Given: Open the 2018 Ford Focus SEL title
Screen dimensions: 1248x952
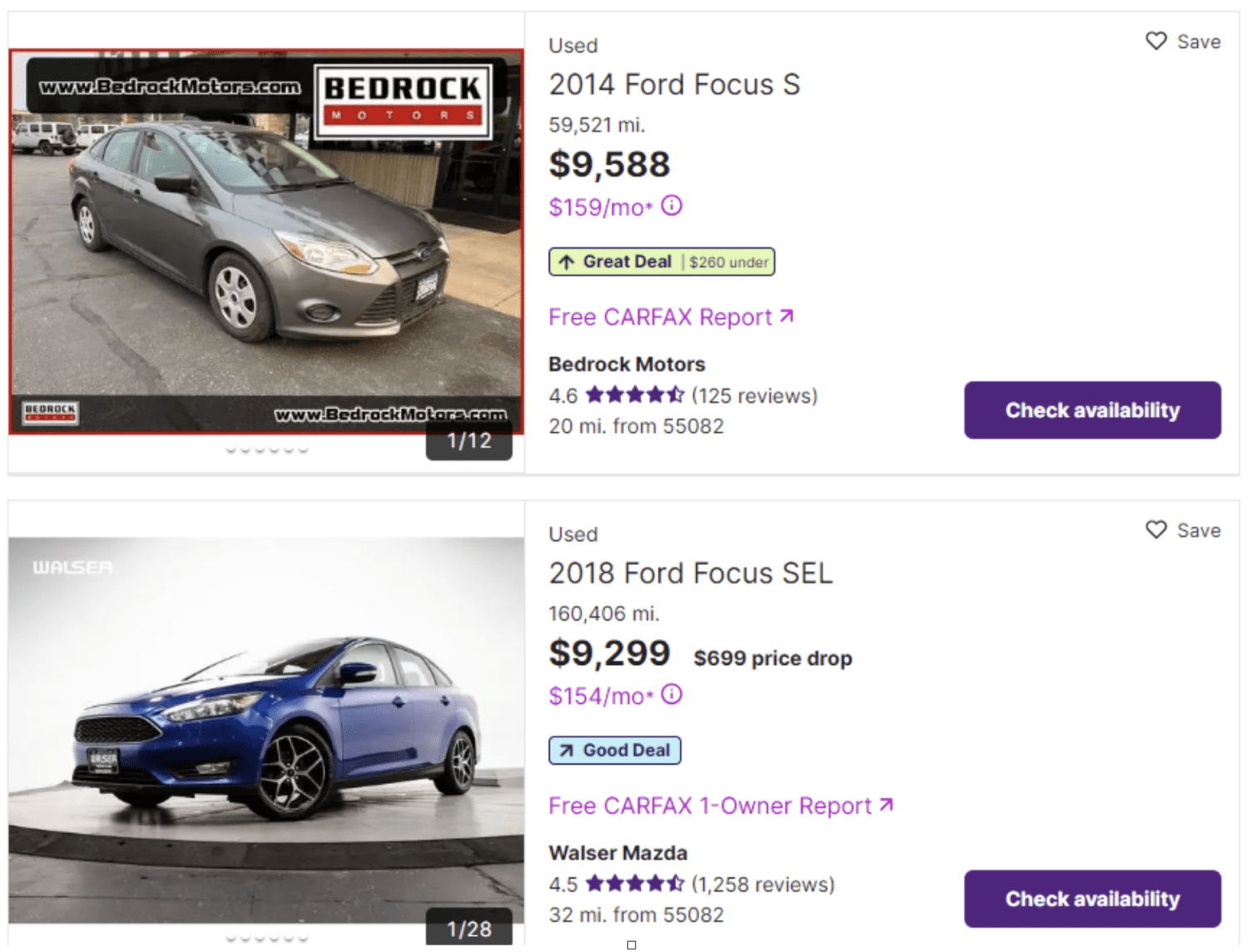Looking at the screenshot, I should 691,573.
